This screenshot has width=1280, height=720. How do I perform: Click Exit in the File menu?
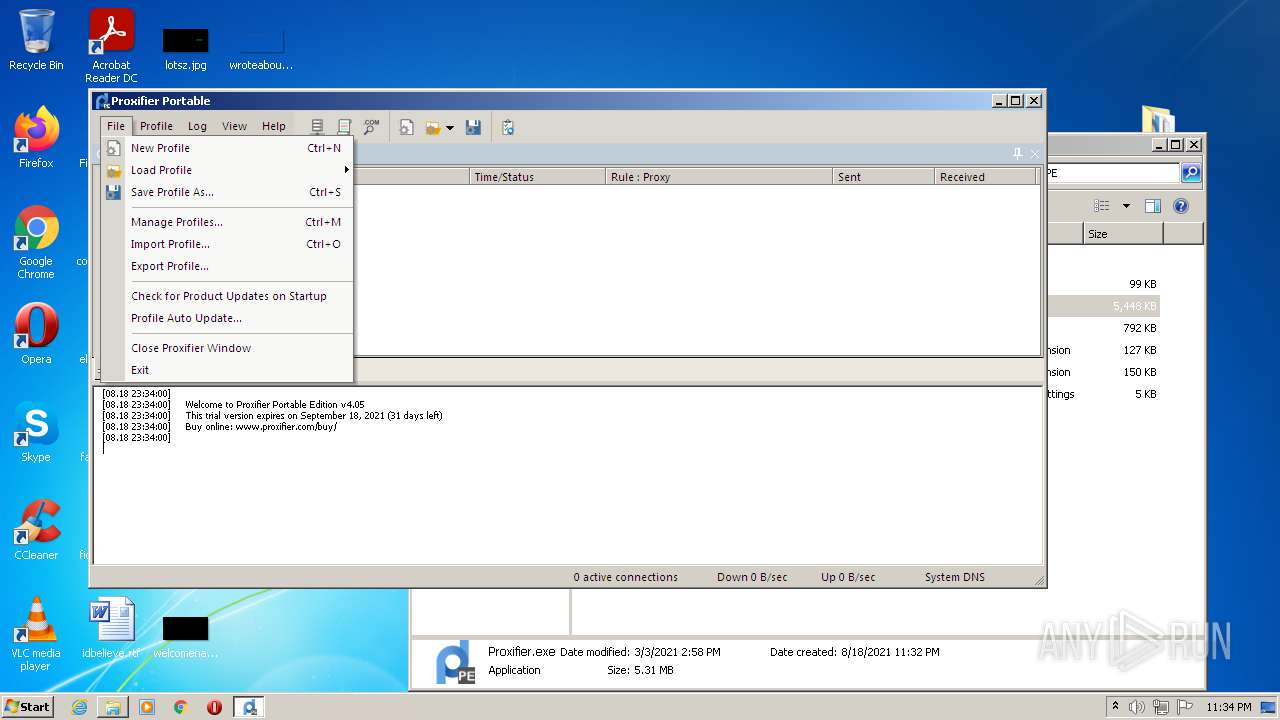[227, 370]
